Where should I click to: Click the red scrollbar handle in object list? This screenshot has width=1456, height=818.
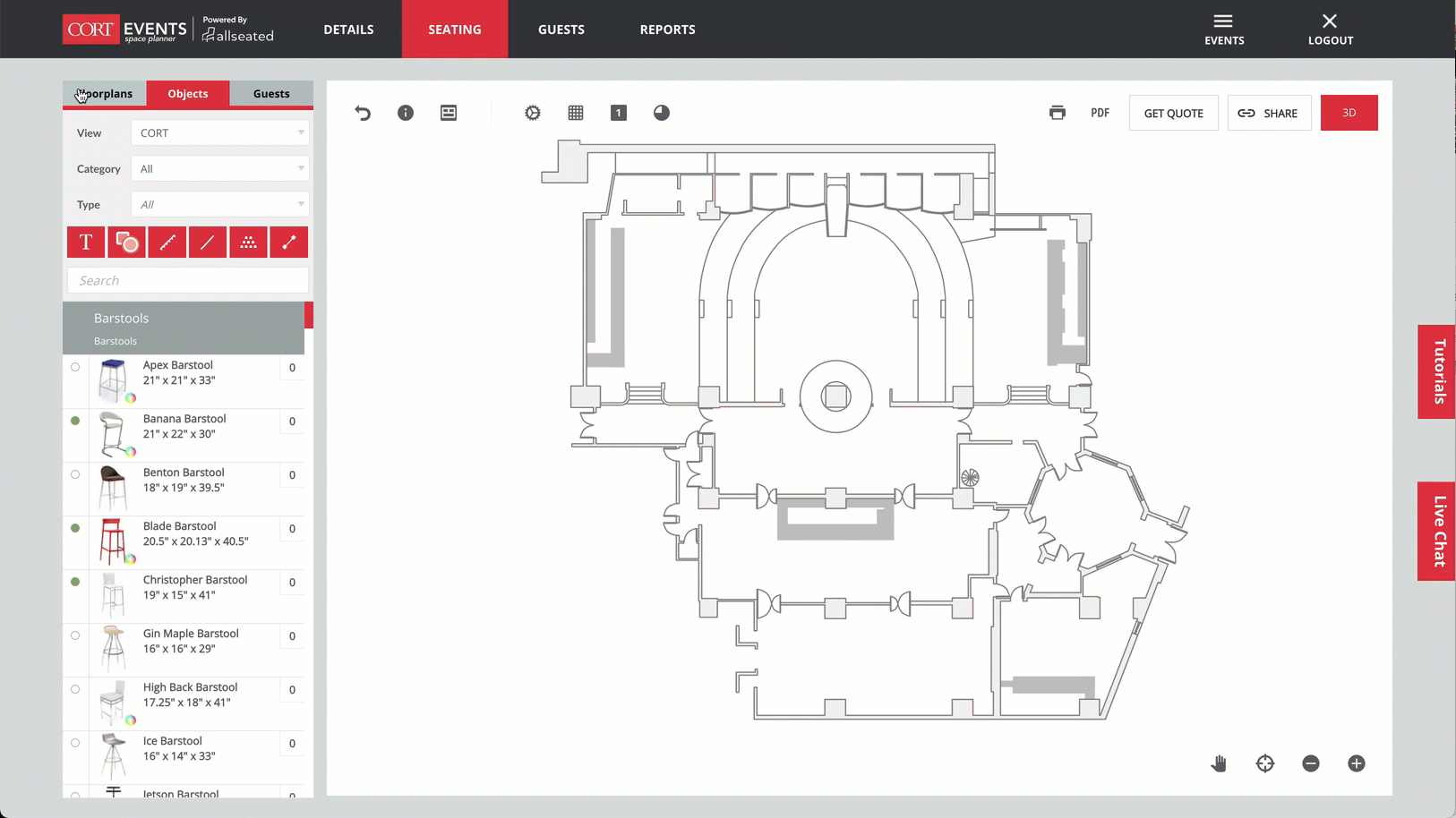click(309, 315)
